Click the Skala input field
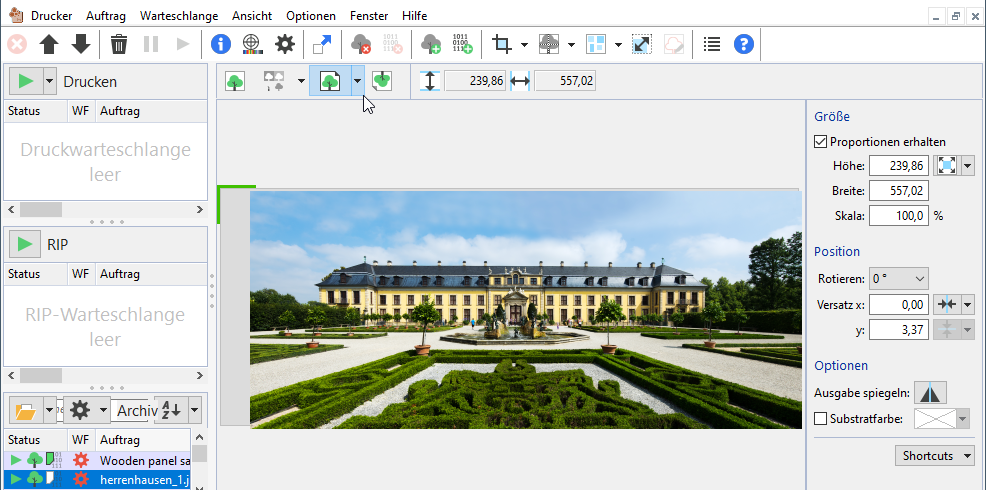The image size is (986, 490). [898, 215]
